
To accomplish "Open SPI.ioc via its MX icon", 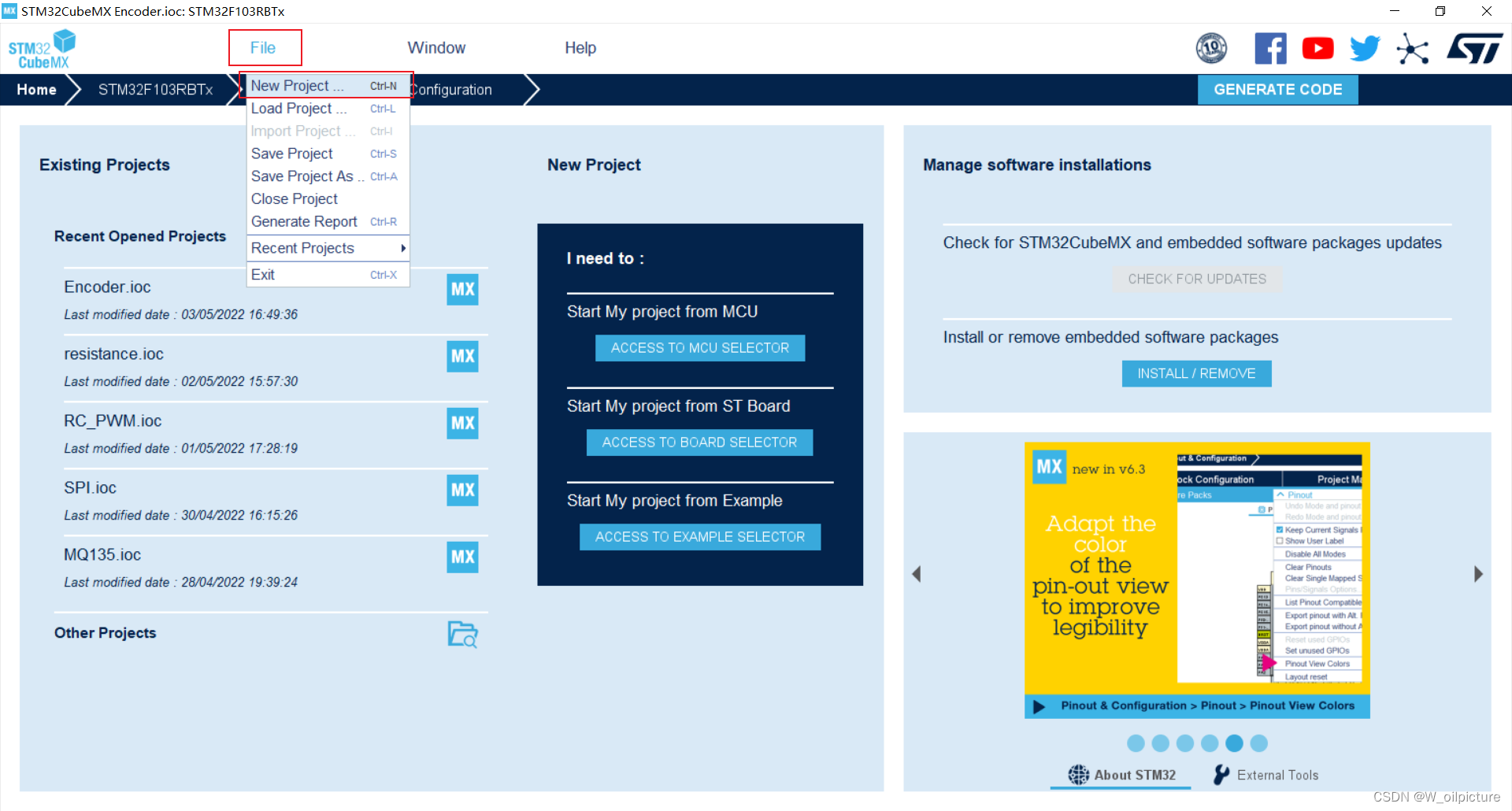I will point(462,491).
